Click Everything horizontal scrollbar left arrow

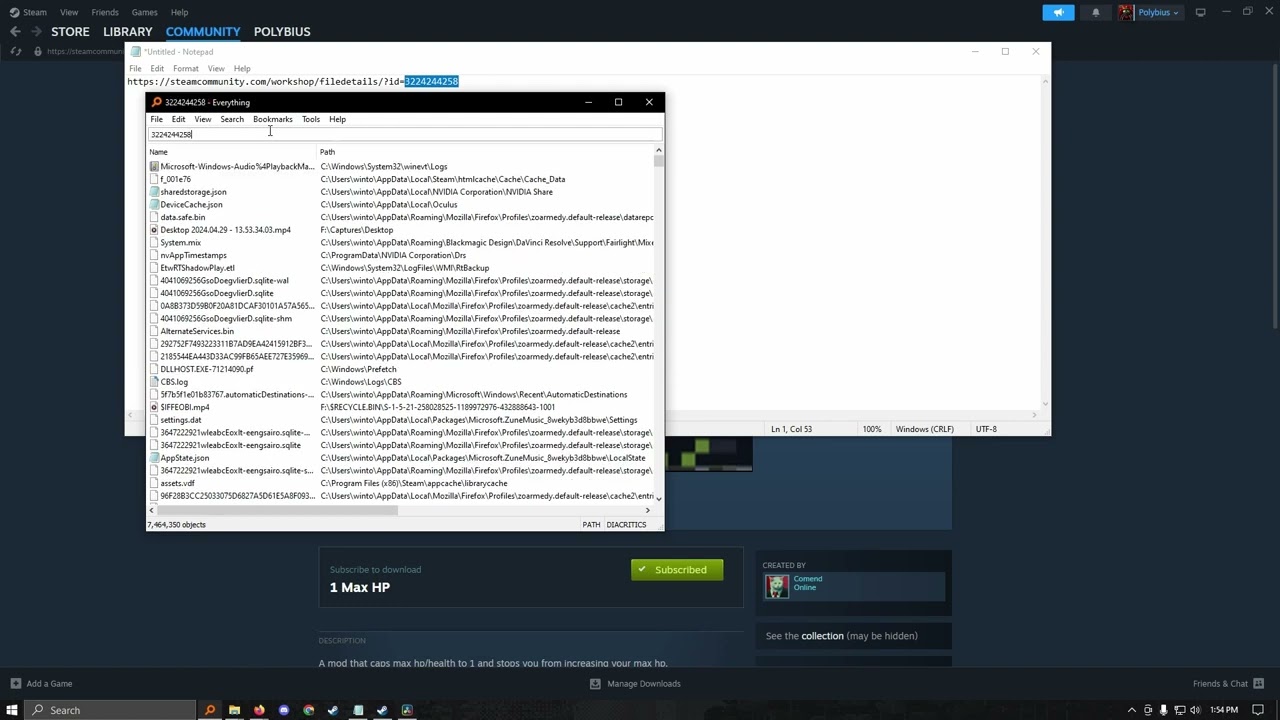pyautogui.click(x=152, y=510)
